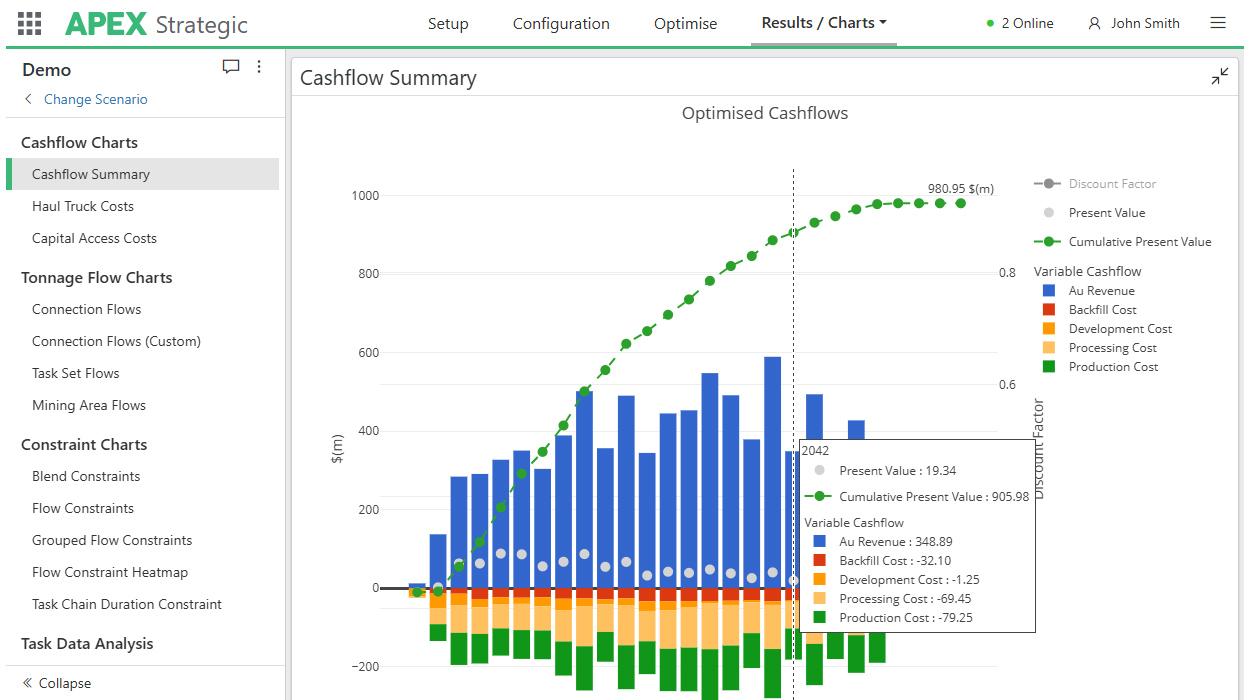Click the green online status indicator
The image size is (1250, 700).
pyautogui.click(x=990, y=23)
